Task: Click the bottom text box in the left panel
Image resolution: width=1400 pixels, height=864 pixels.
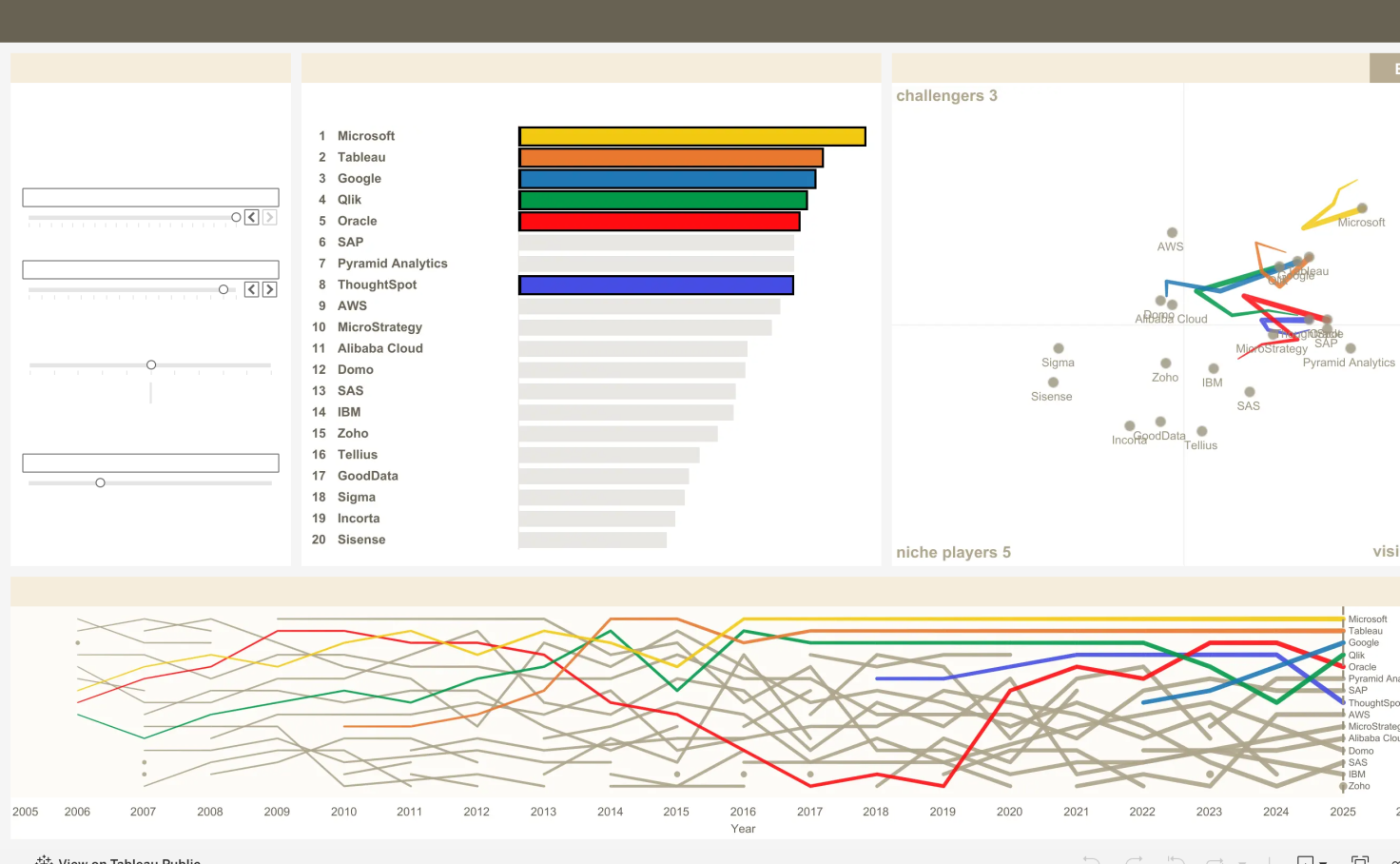Action: point(150,462)
